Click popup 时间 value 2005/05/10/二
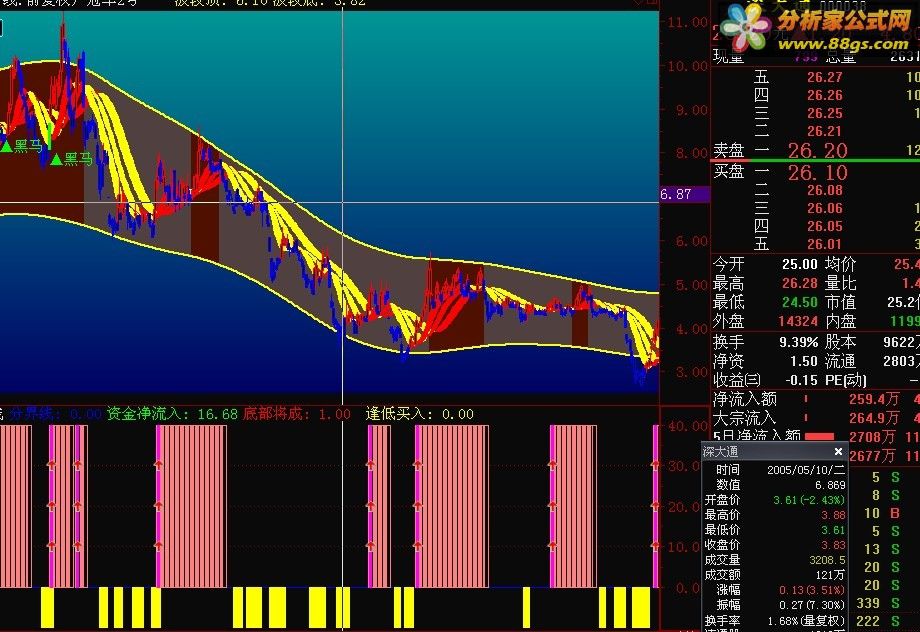The height and width of the screenshot is (632, 920). tap(806, 469)
